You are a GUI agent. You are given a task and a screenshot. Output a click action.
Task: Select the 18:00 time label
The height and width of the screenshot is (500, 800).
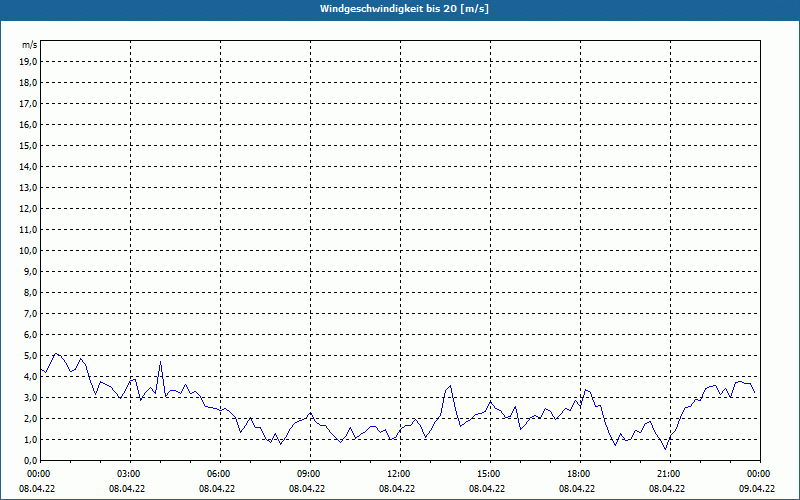tap(580, 474)
